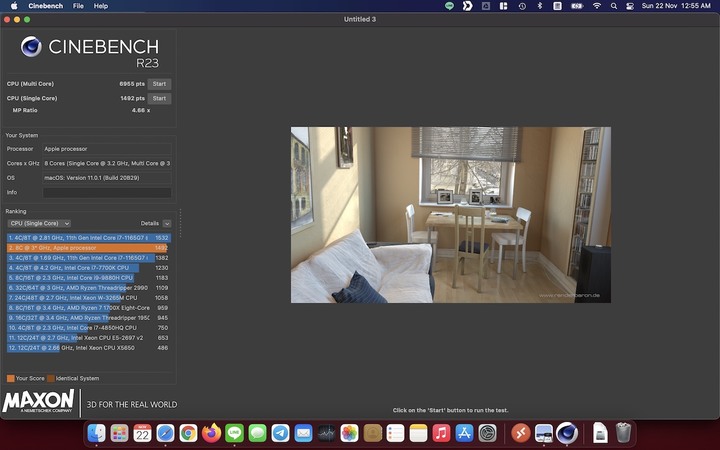This screenshot has height=450, width=720.
Task: Launch Google Chrome from the Dock
Action: point(188,433)
